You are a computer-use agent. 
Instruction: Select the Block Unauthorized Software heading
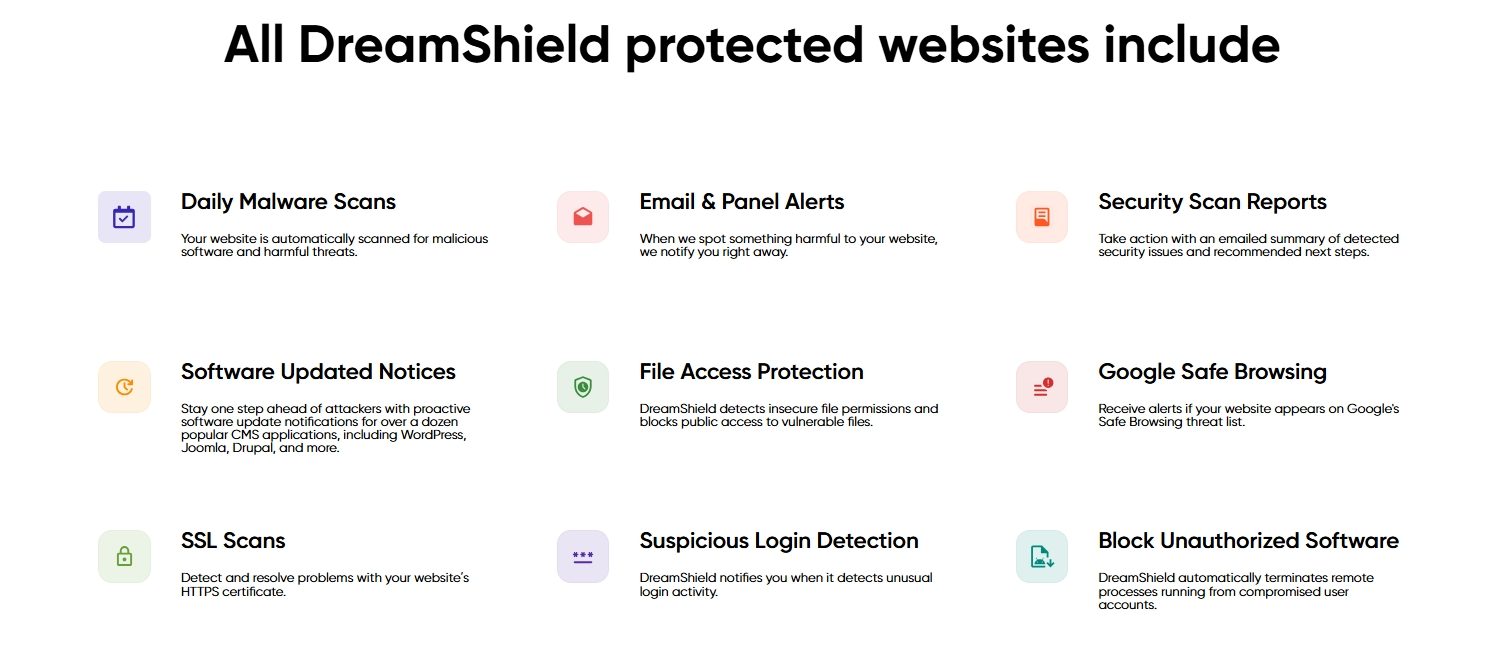(1248, 541)
